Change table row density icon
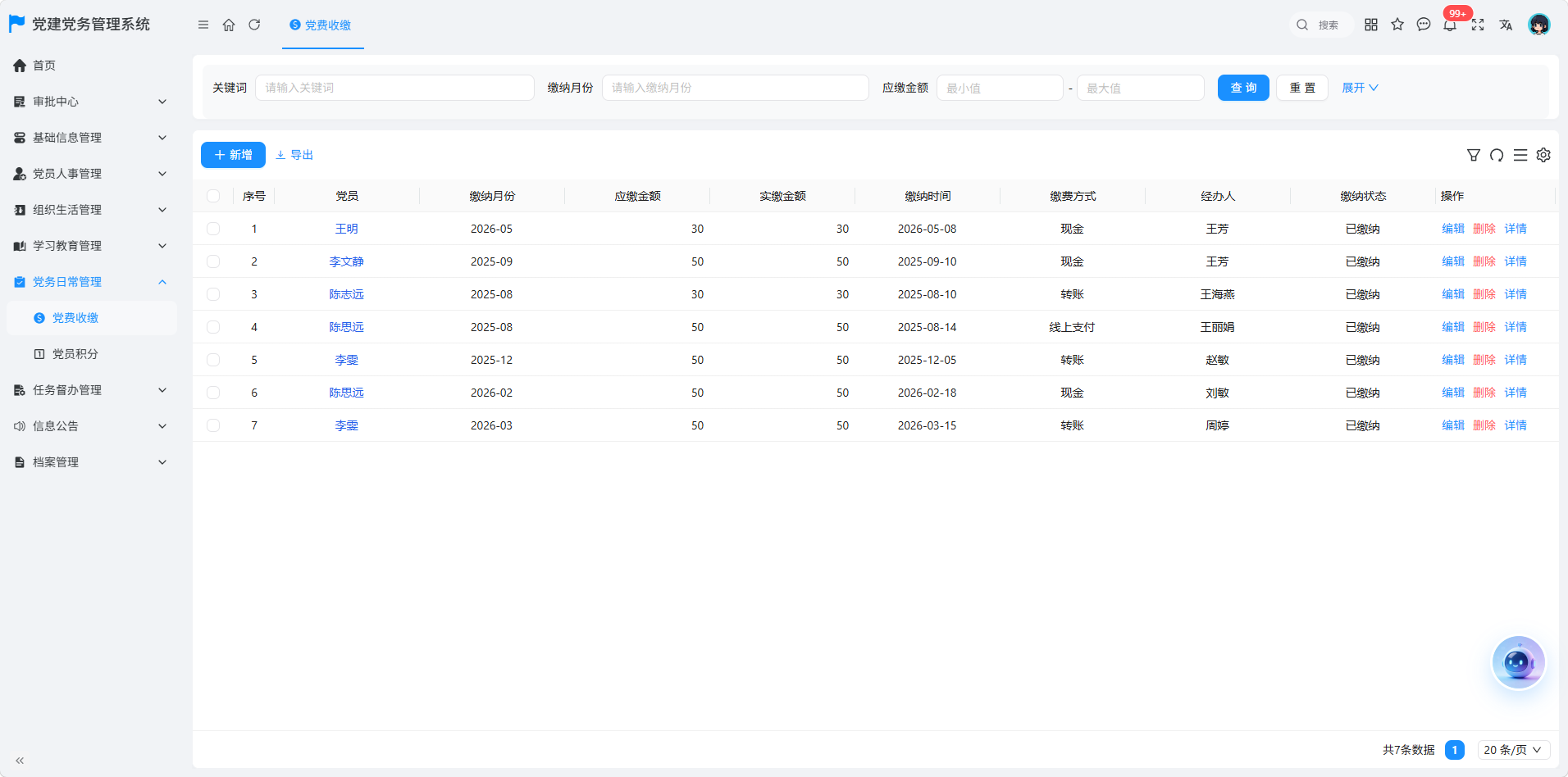Viewport: 1568px width, 777px height. pyautogui.click(x=1520, y=155)
